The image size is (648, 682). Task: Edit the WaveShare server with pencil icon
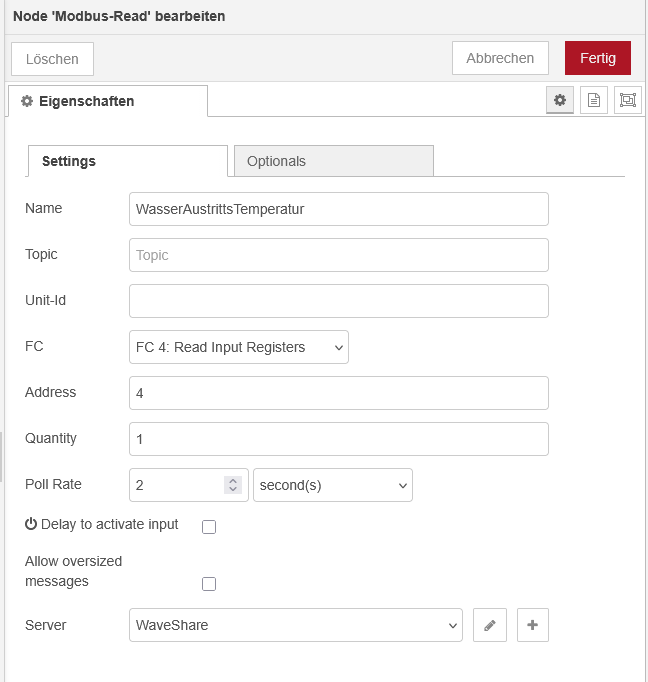490,625
